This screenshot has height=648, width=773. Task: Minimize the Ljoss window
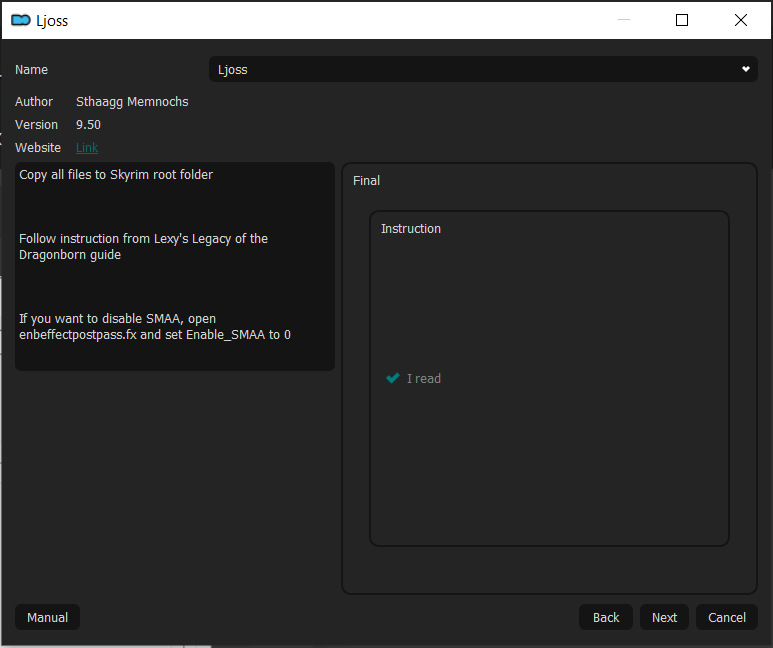tap(624, 20)
